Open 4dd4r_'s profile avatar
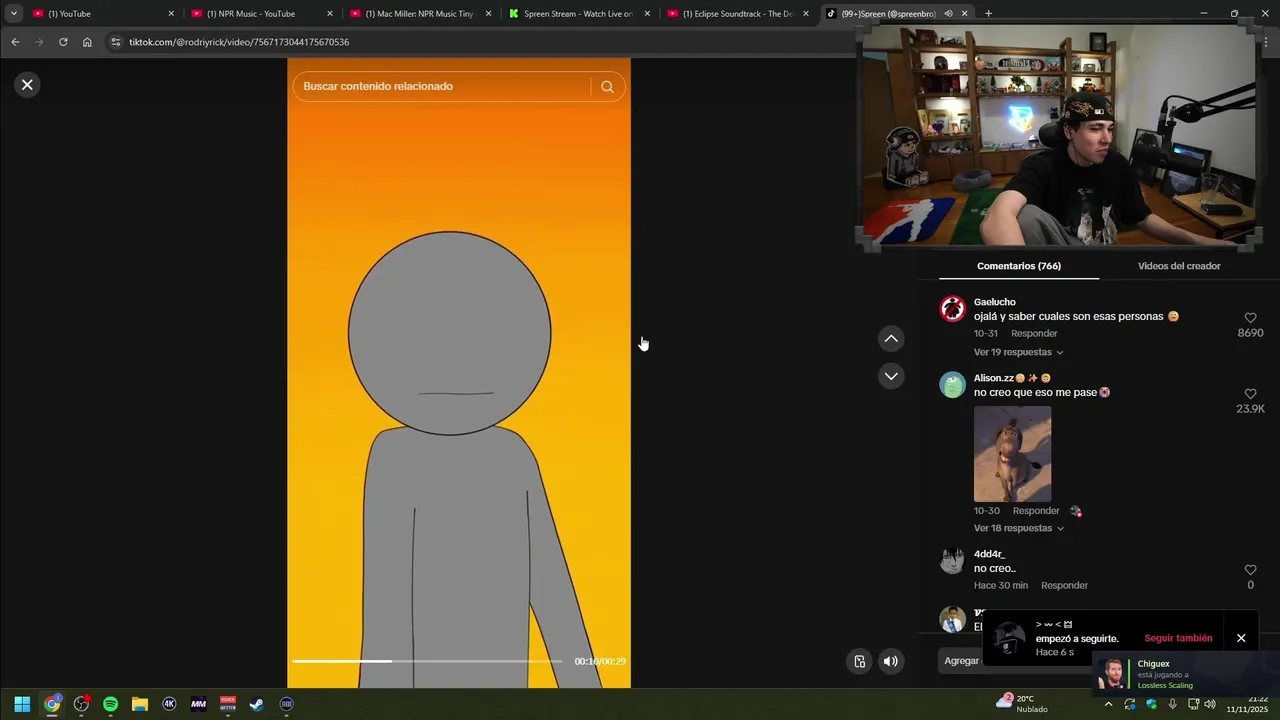The height and width of the screenshot is (720, 1280). tap(953, 561)
